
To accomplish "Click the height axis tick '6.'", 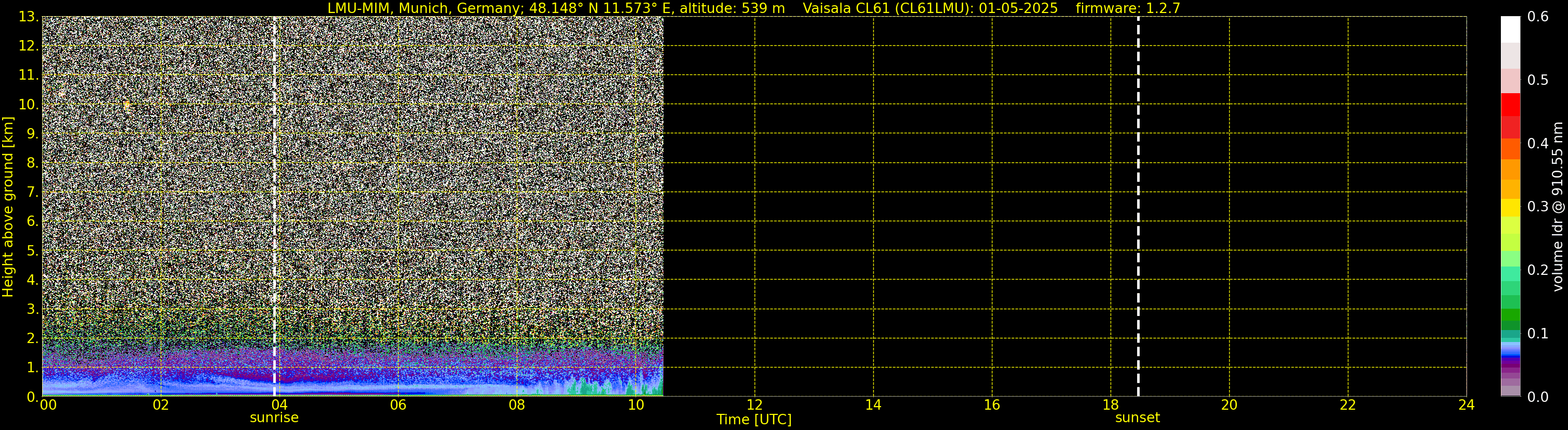I will click(x=32, y=221).
